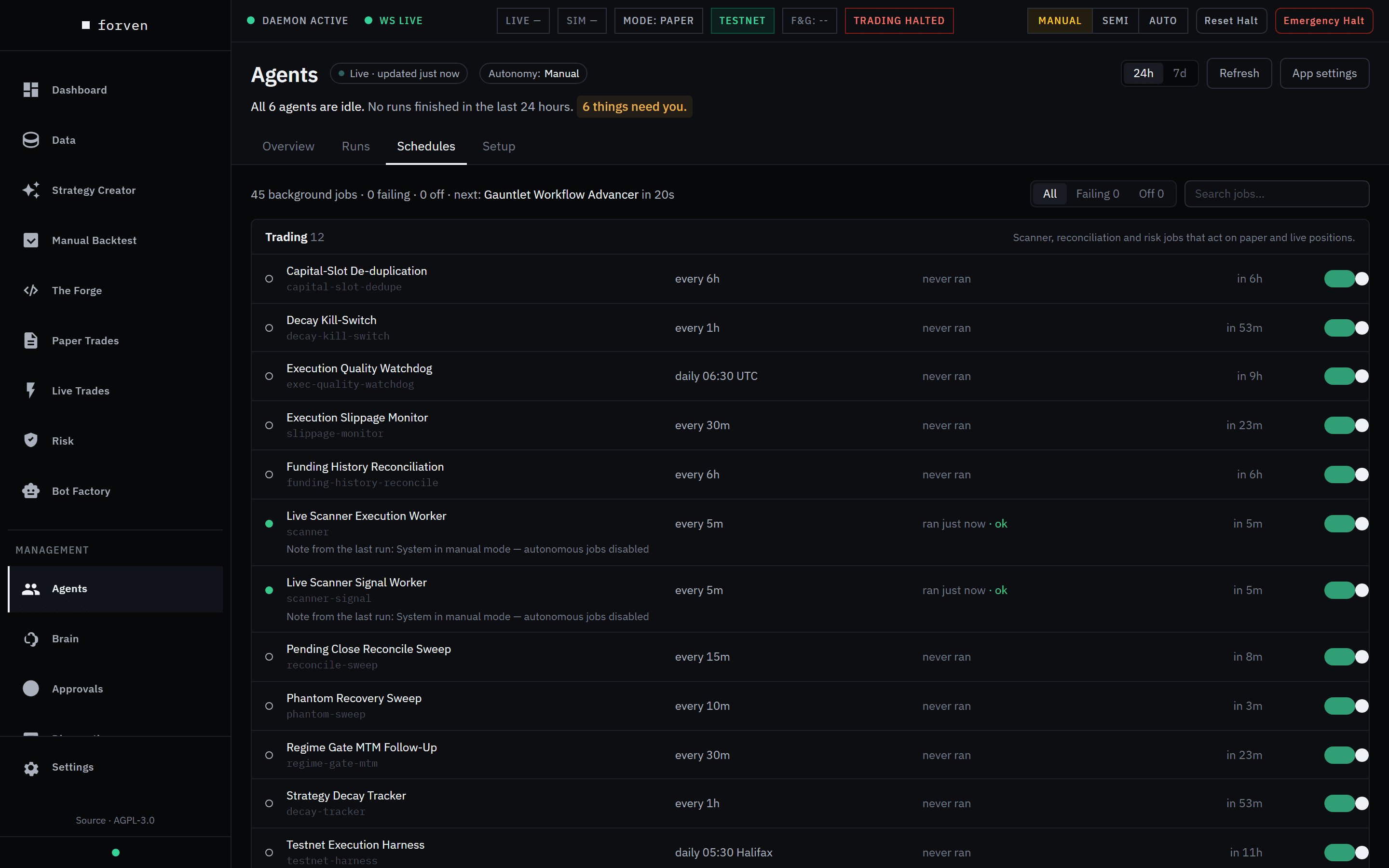This screenshot has height=868, width=1389.
Task: Click the TESTNET badge
Action: 742,21
